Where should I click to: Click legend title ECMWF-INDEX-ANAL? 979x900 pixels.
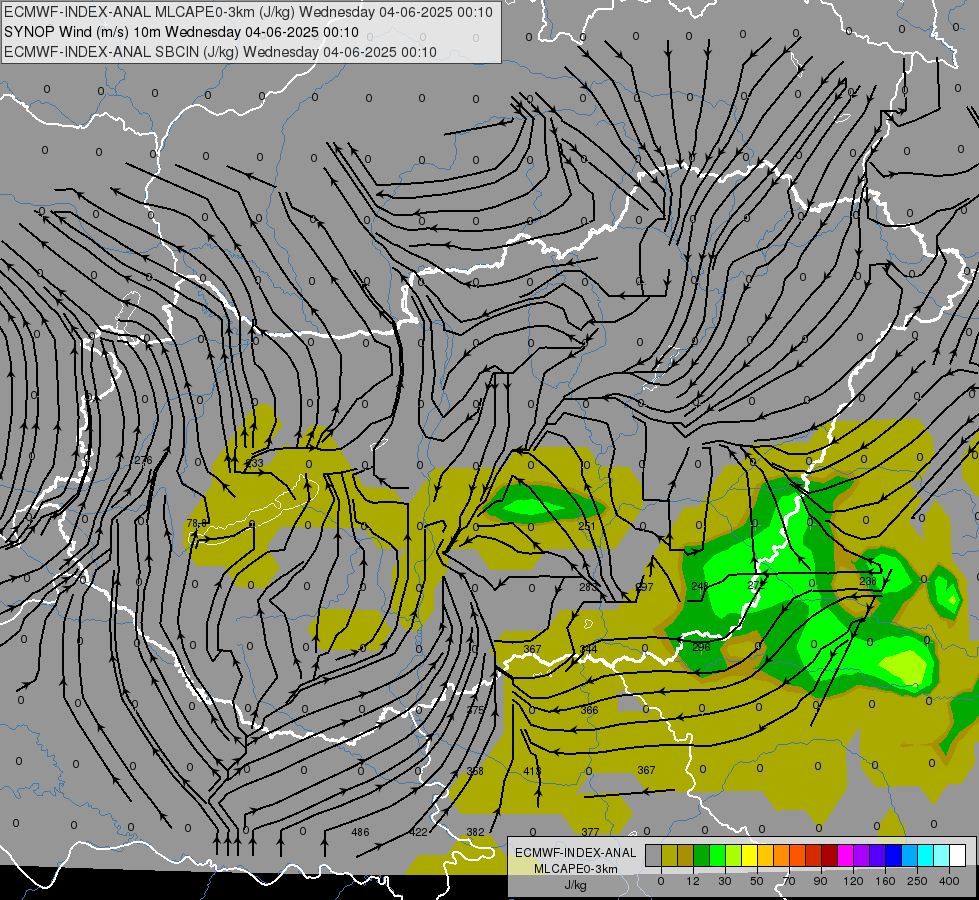pos(575,853)
